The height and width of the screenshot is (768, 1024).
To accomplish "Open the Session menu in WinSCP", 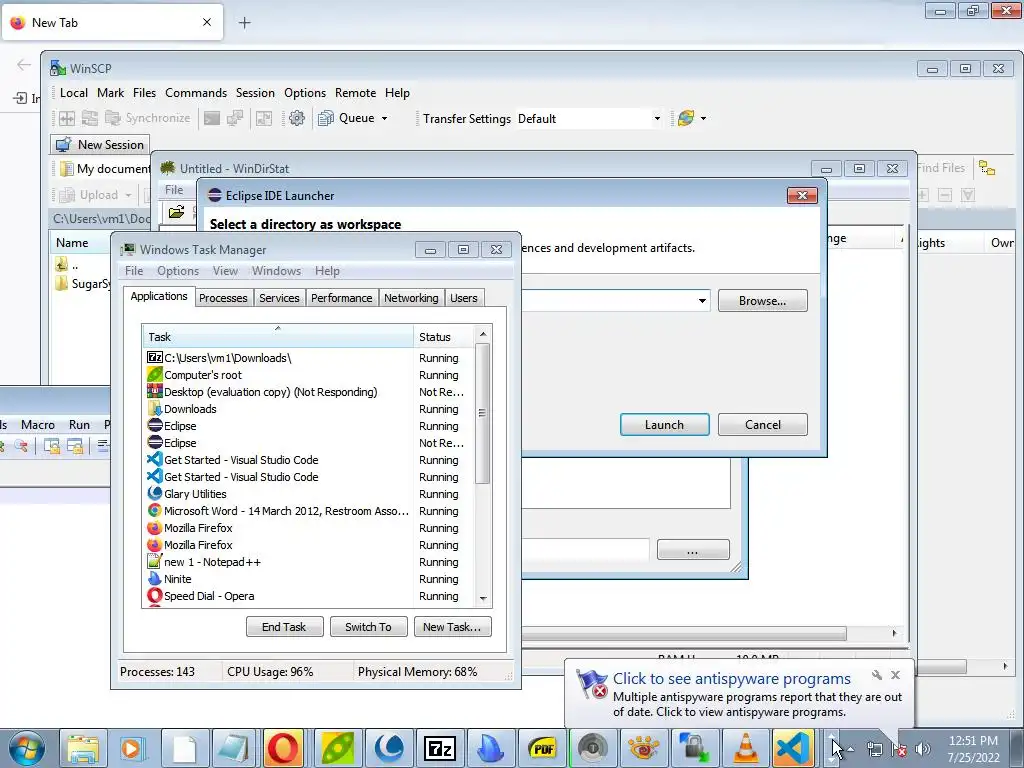I will pyautogui.click(x=255, y=93).
